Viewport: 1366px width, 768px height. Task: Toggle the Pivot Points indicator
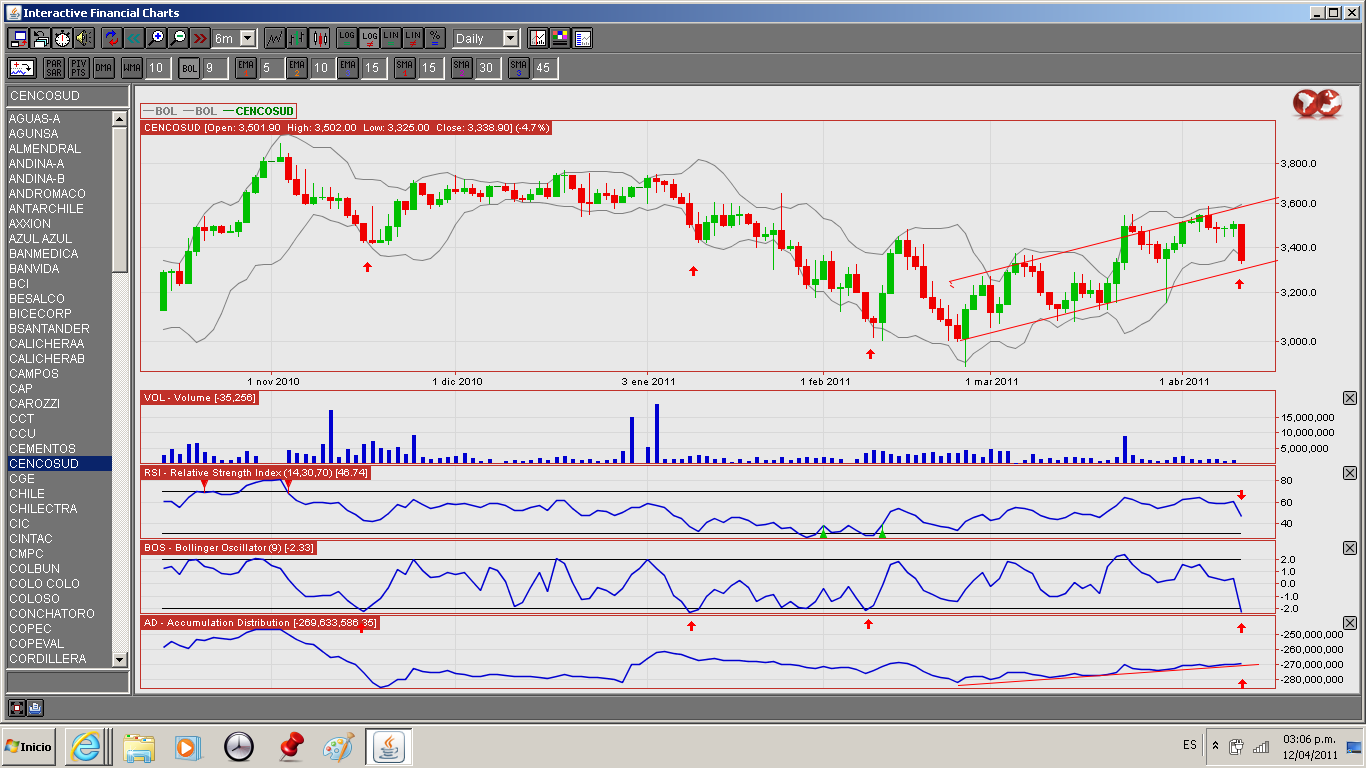(78, 68)
